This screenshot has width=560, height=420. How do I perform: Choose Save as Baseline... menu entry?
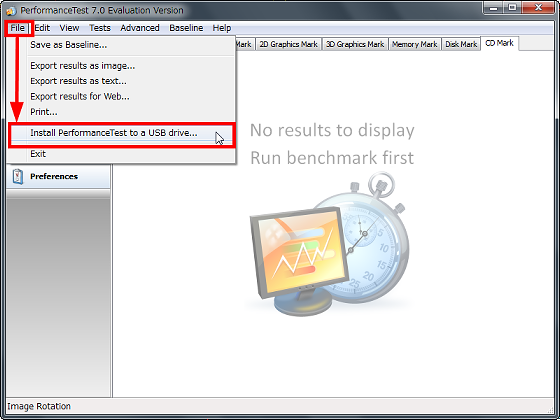(121, 45)
